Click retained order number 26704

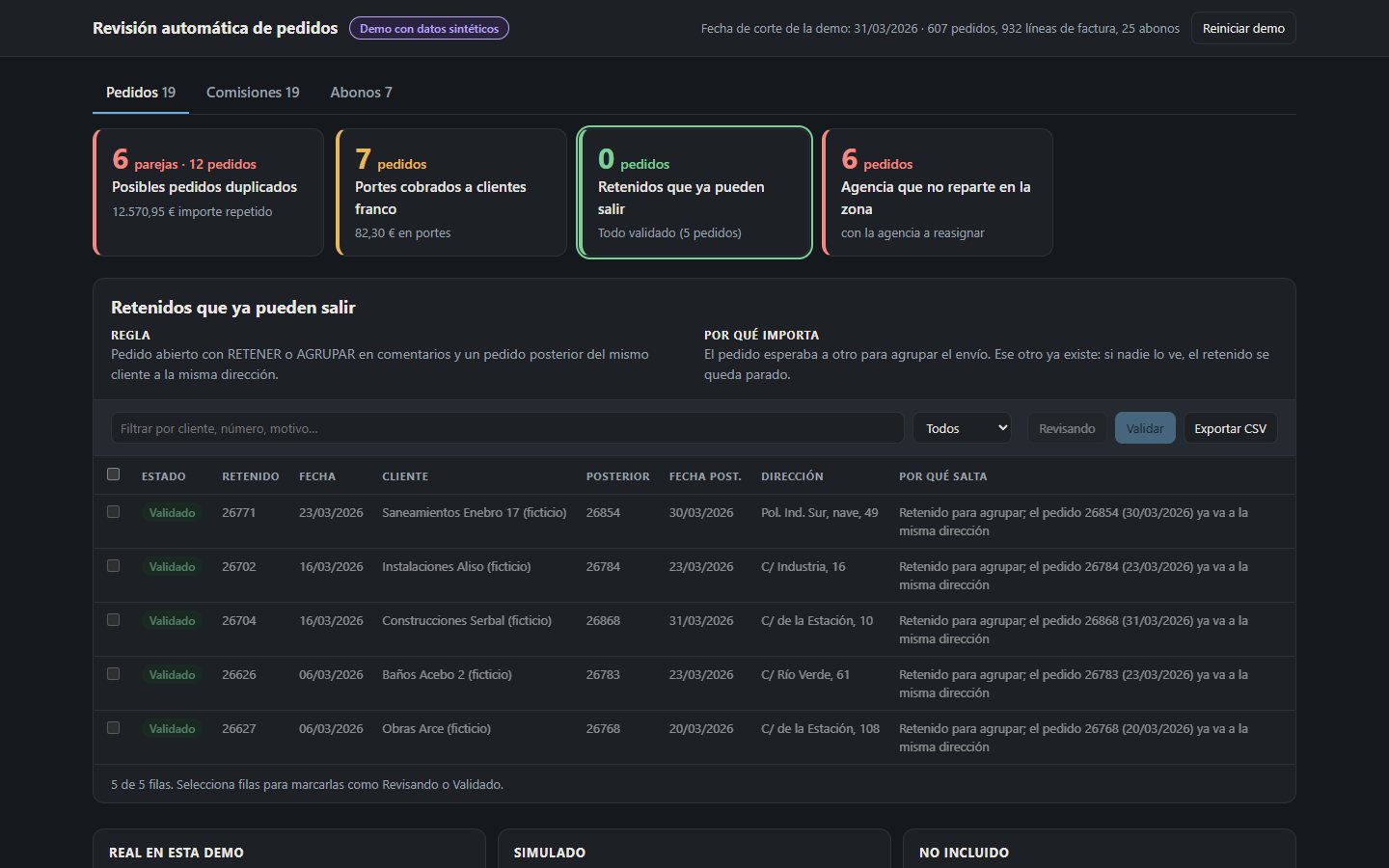click(x=239, y=621)
